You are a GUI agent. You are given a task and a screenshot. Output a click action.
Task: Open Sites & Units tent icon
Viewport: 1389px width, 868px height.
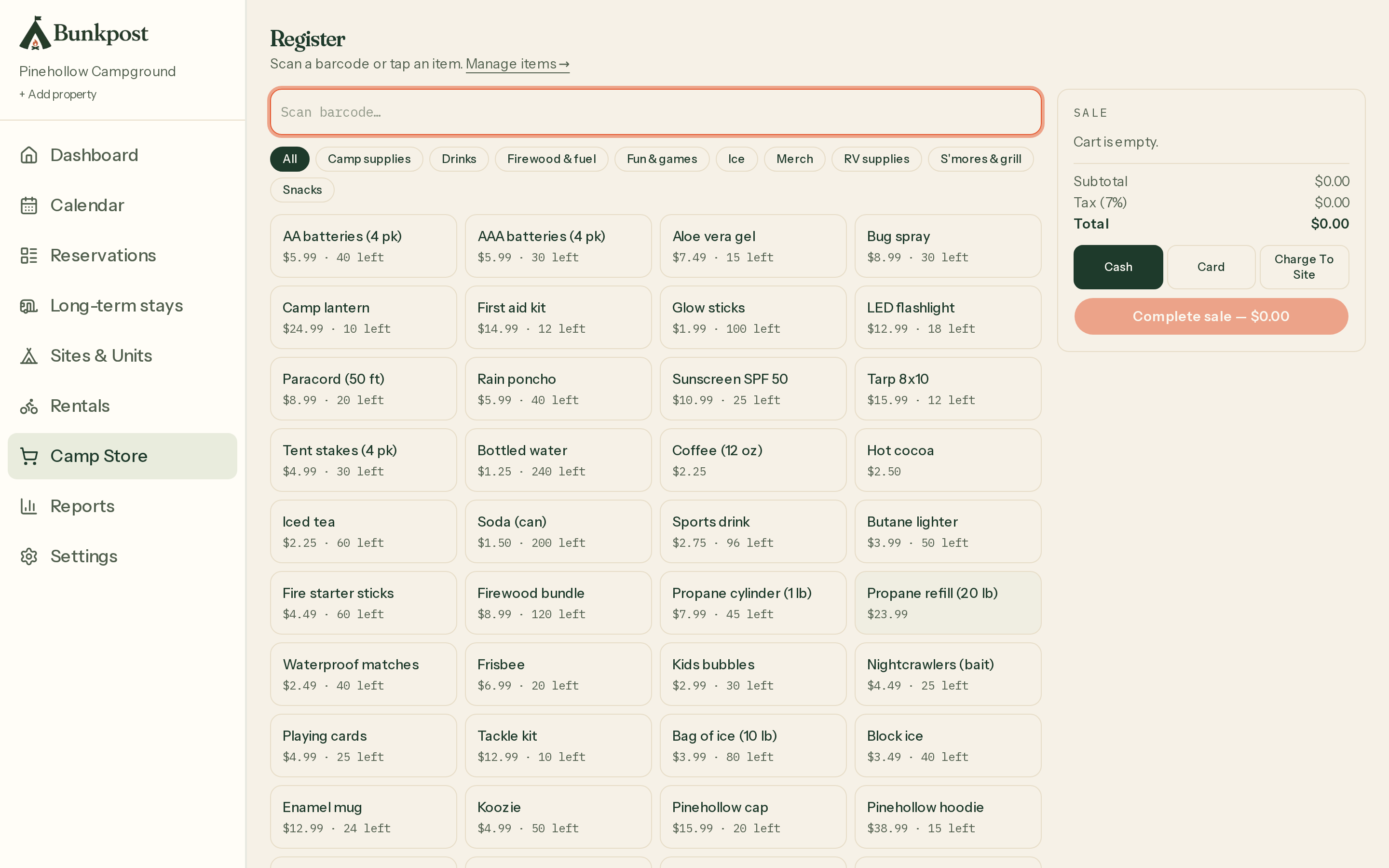(x=29, y=355)
